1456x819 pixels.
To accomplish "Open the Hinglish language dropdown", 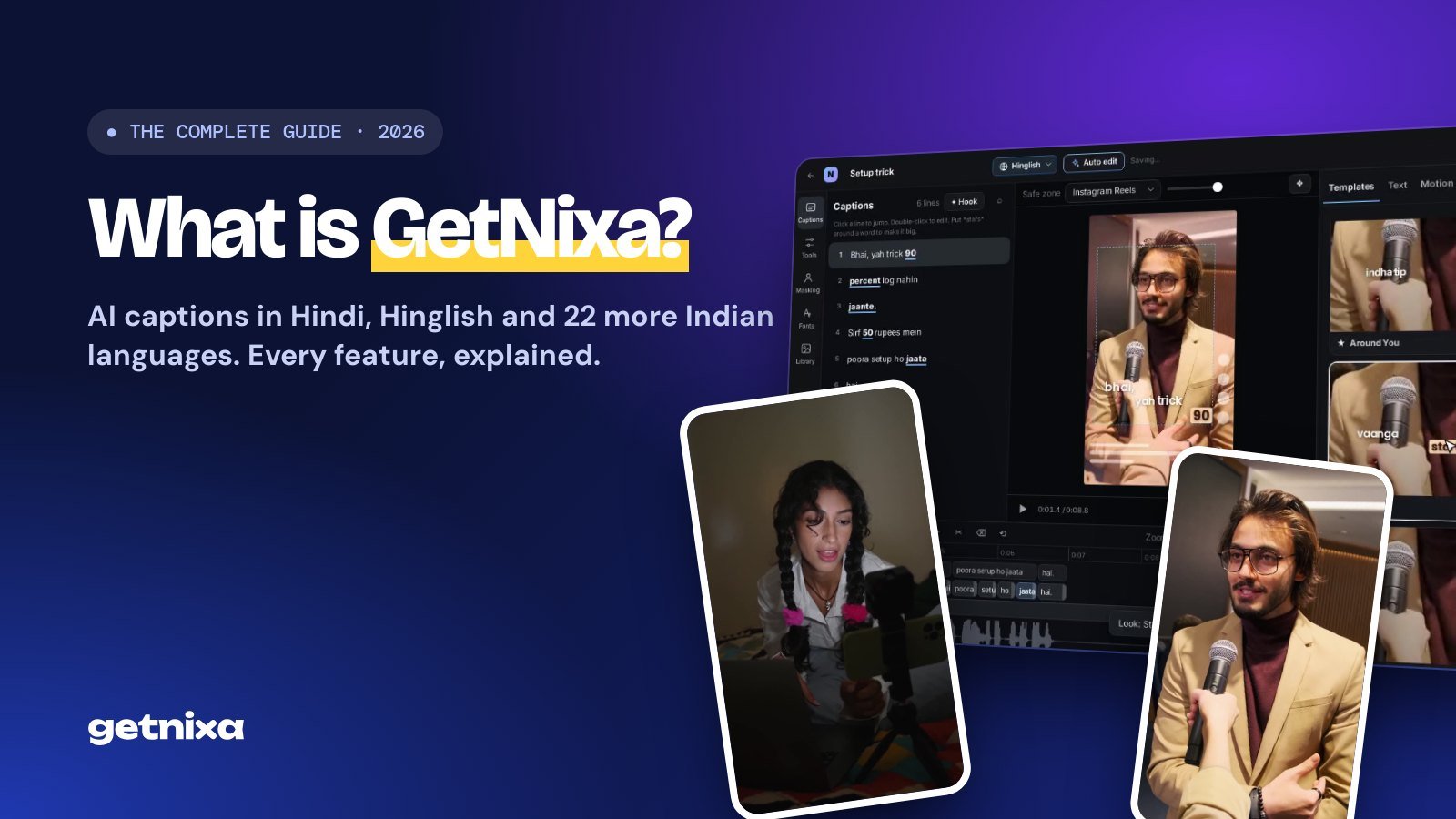I will tap(1025, 166).
